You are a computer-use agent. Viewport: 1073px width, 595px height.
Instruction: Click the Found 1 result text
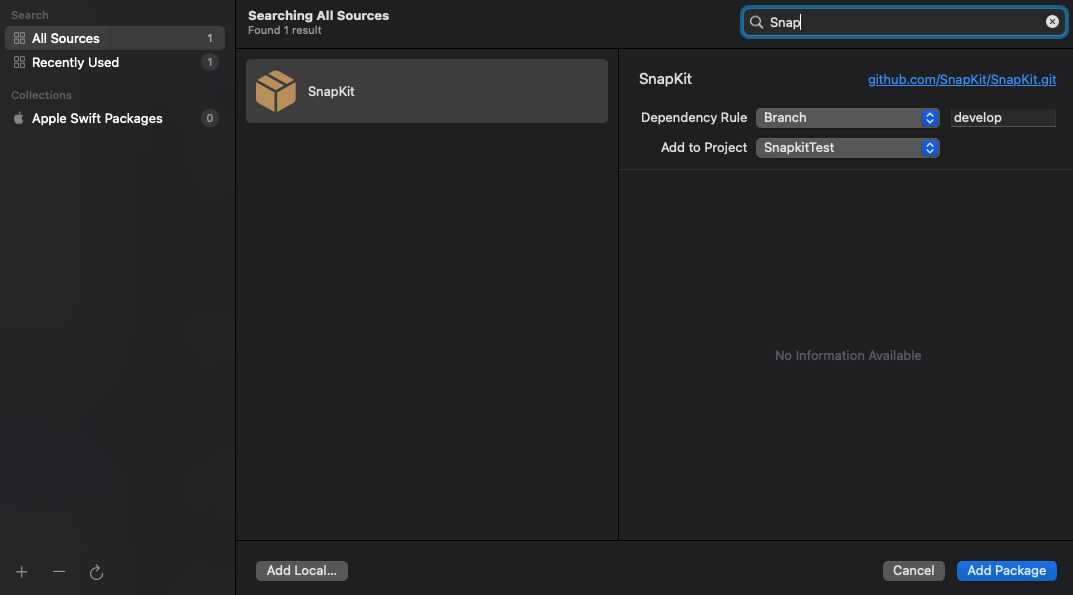285,30
